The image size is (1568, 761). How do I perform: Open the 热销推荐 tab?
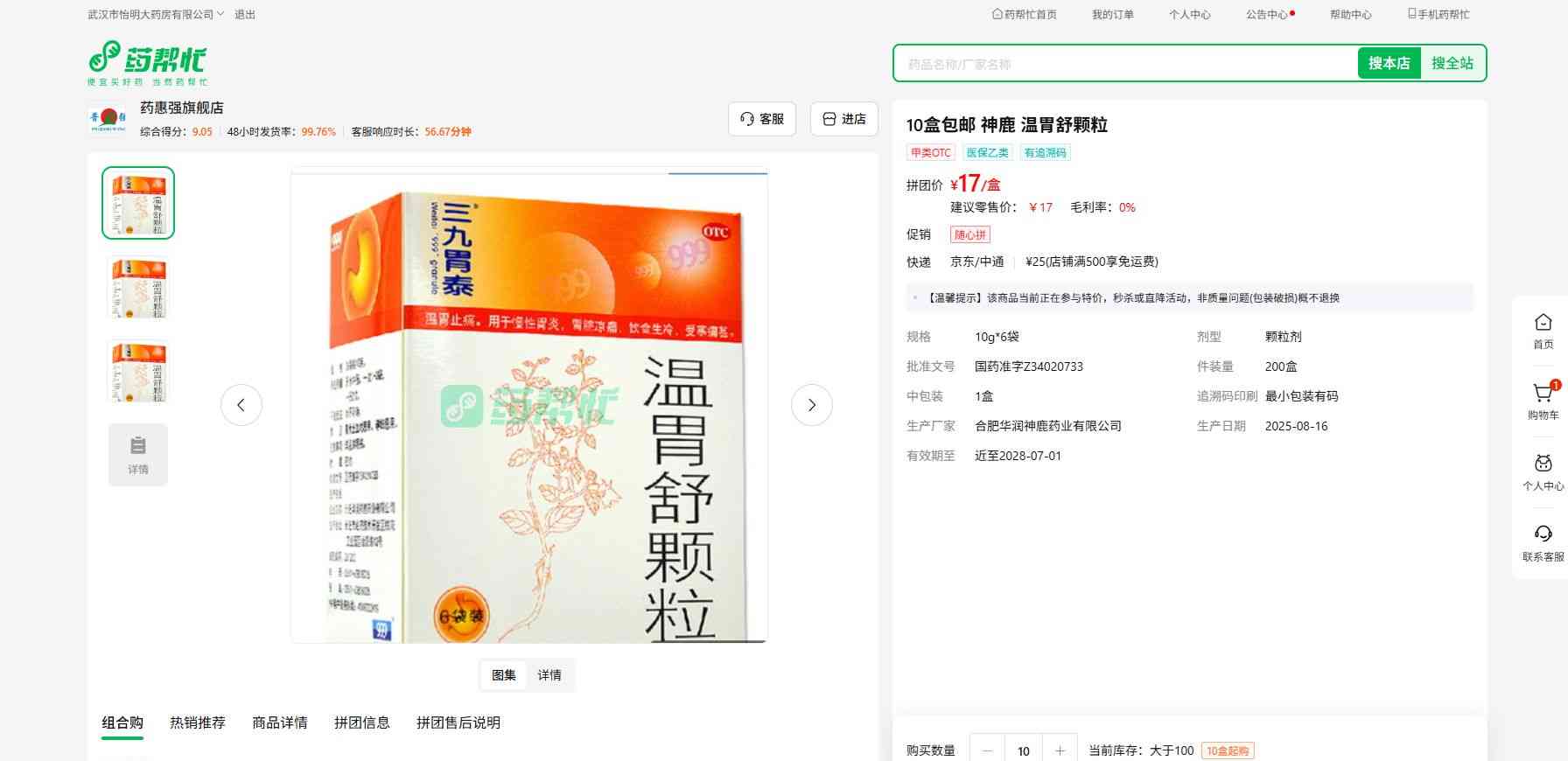pyautogui.click(x=198, y=723)
